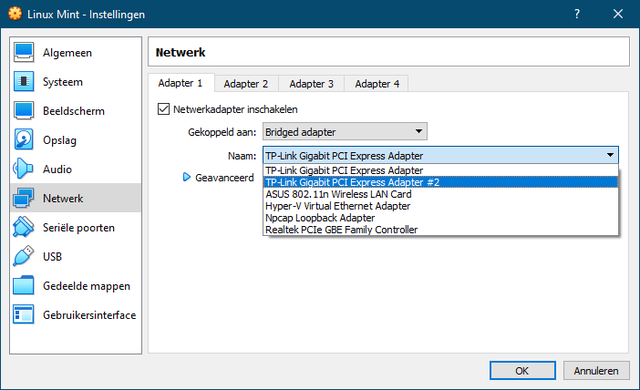Switch to the Adapter 2 tab
640x390 pixels.
coord(246,84)
